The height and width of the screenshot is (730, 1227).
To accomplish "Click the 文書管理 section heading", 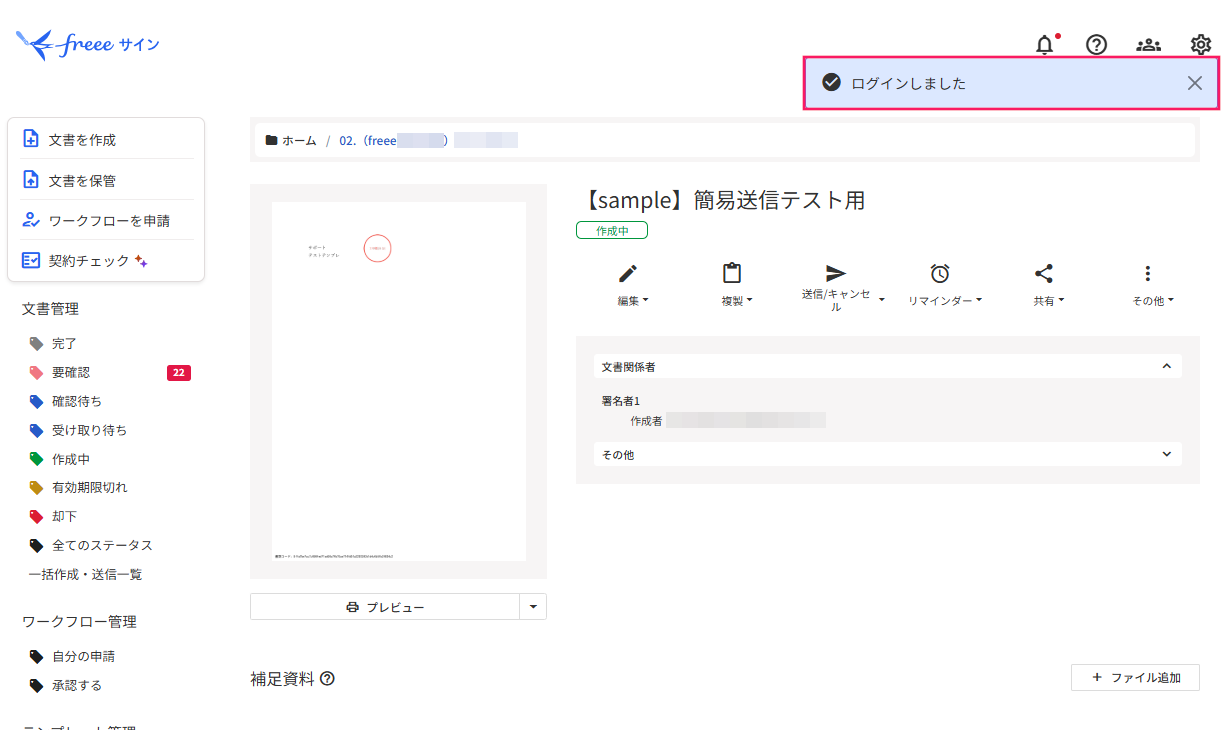I will pyautogui.click(x=50, y=309).
